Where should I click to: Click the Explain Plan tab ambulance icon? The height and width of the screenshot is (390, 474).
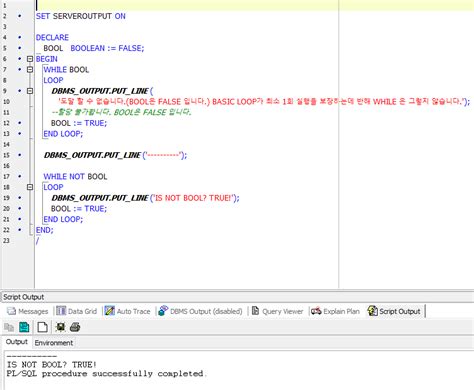(316, 311)
